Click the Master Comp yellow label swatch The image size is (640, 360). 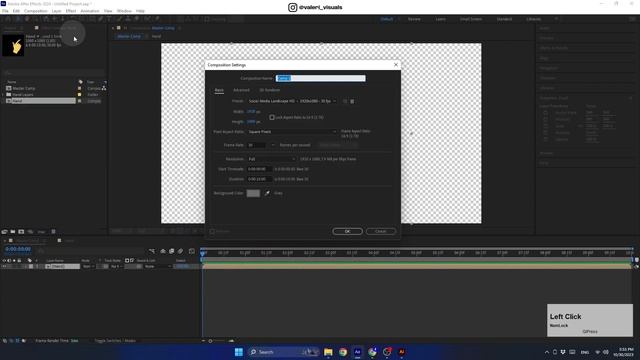click(x=80, y=88)
